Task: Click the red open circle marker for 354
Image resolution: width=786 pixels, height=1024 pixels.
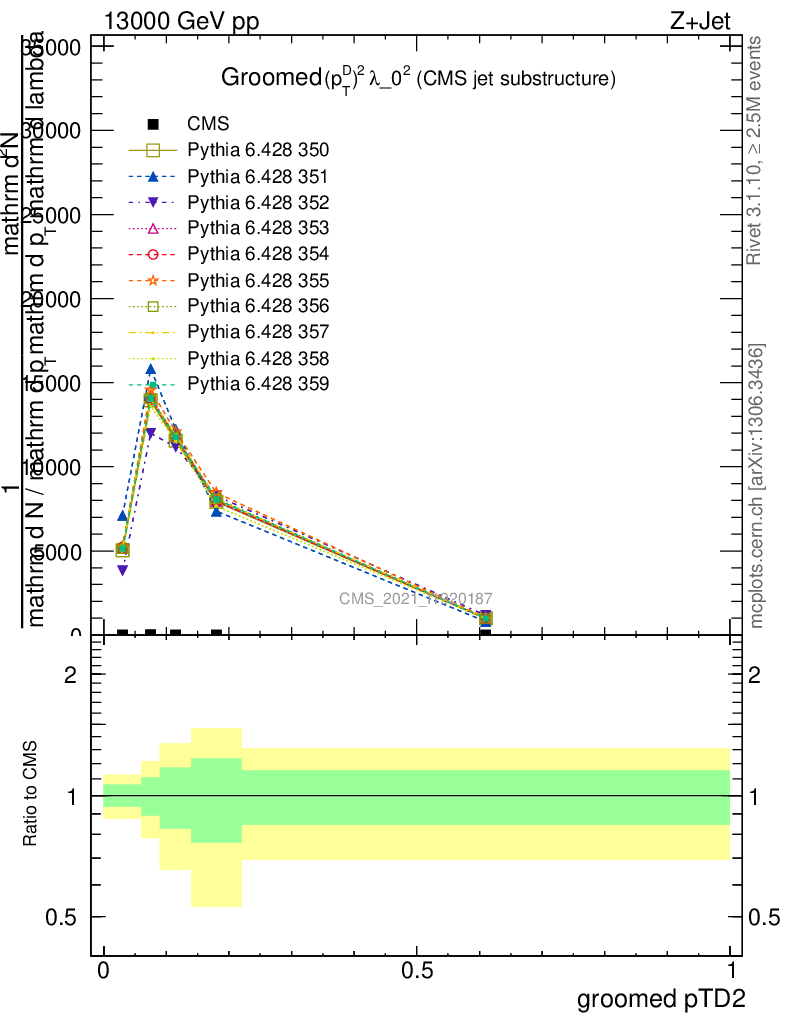Action: 153,254
